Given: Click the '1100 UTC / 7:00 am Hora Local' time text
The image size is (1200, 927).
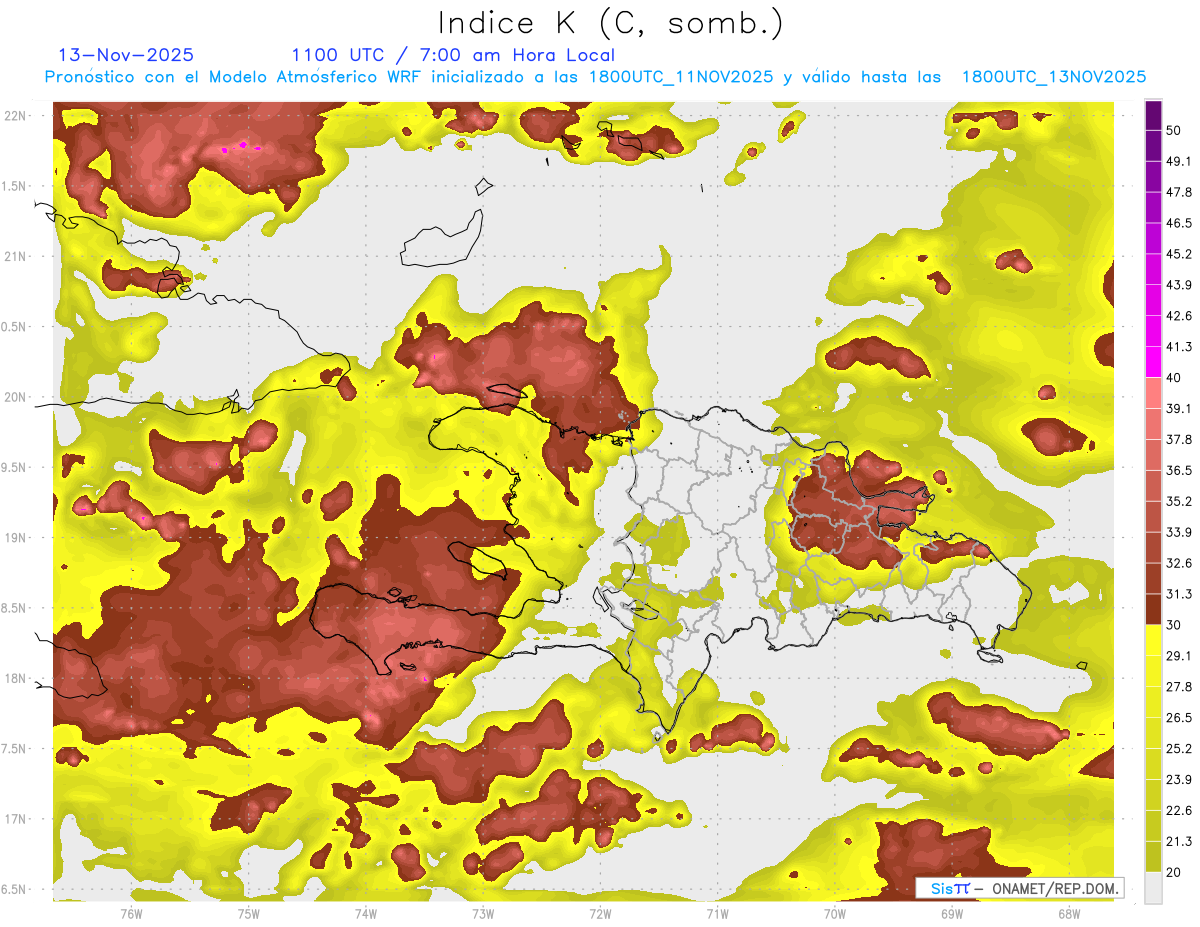Looking at the screenshot, I should point(453,55).
